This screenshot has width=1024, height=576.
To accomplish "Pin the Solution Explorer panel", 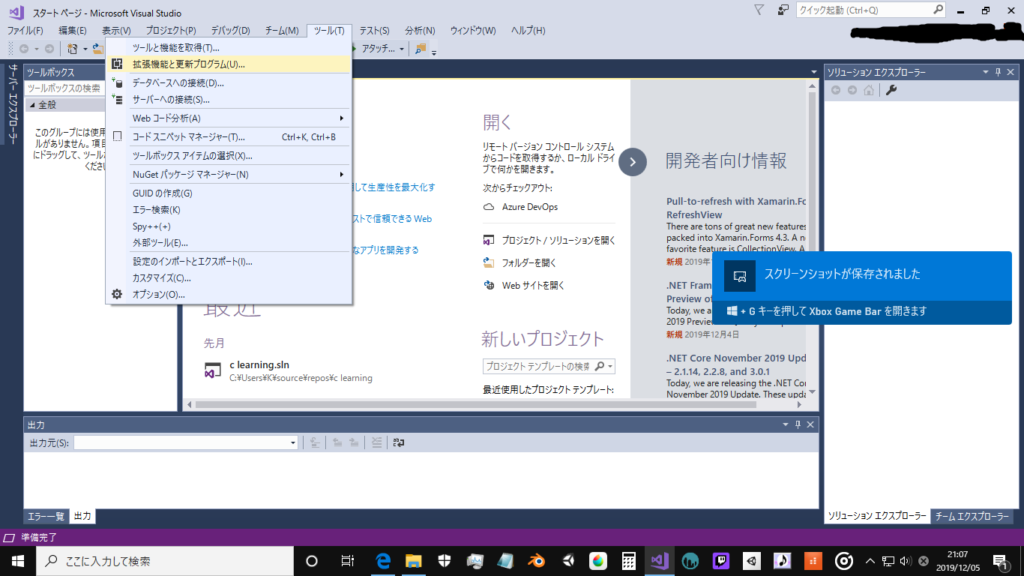I will pyautogui.click(x=998, y=72).
